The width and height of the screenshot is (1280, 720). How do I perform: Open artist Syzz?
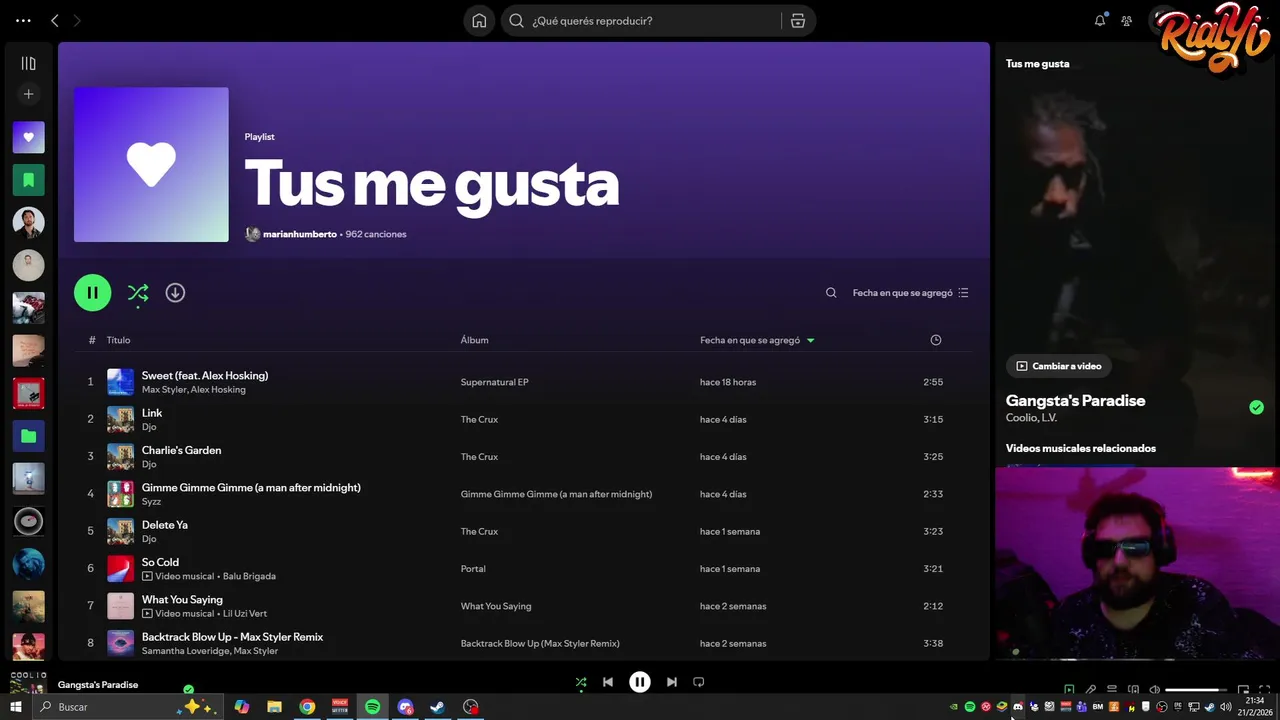tap(151, 501)
